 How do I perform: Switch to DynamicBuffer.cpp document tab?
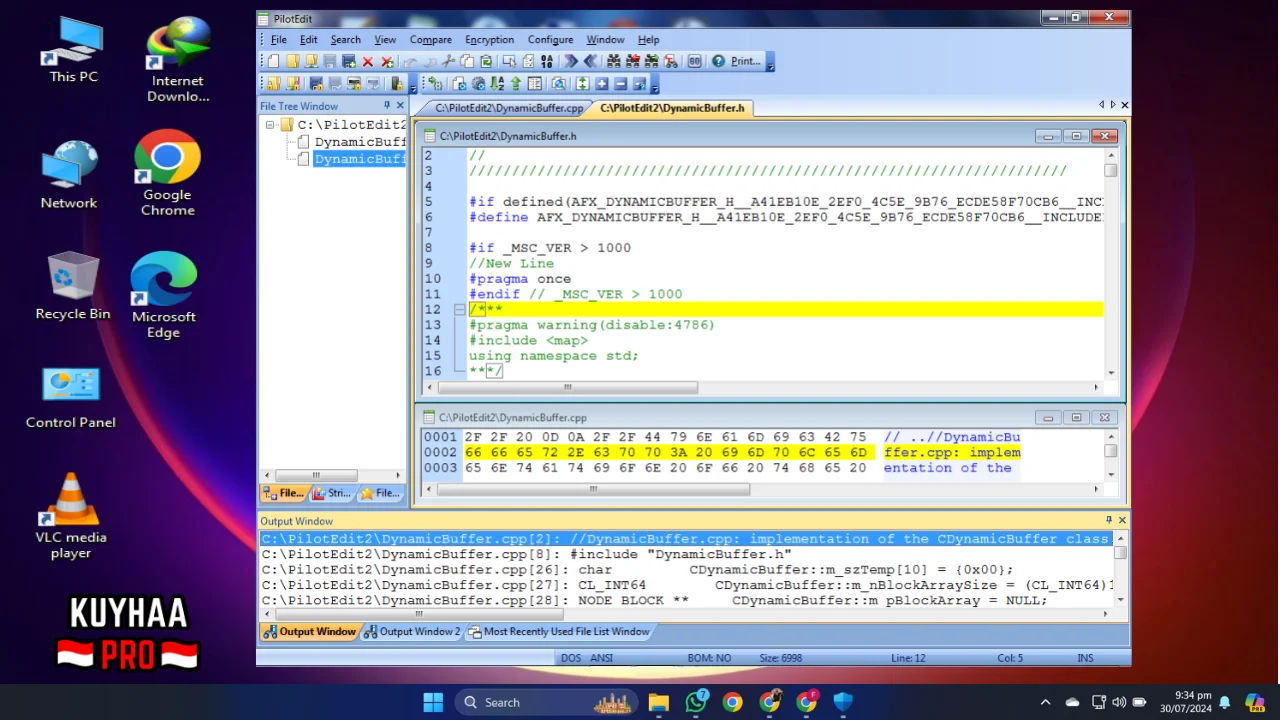[509, 107]
